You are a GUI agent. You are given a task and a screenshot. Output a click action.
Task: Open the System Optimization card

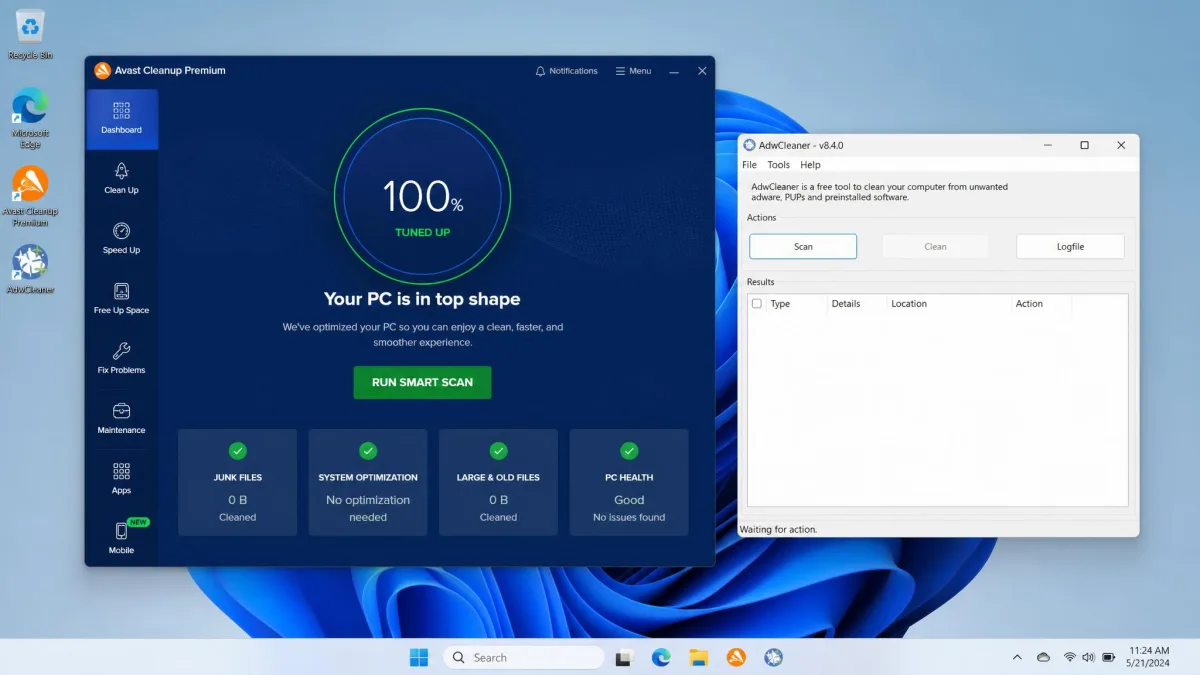point(368,482)
